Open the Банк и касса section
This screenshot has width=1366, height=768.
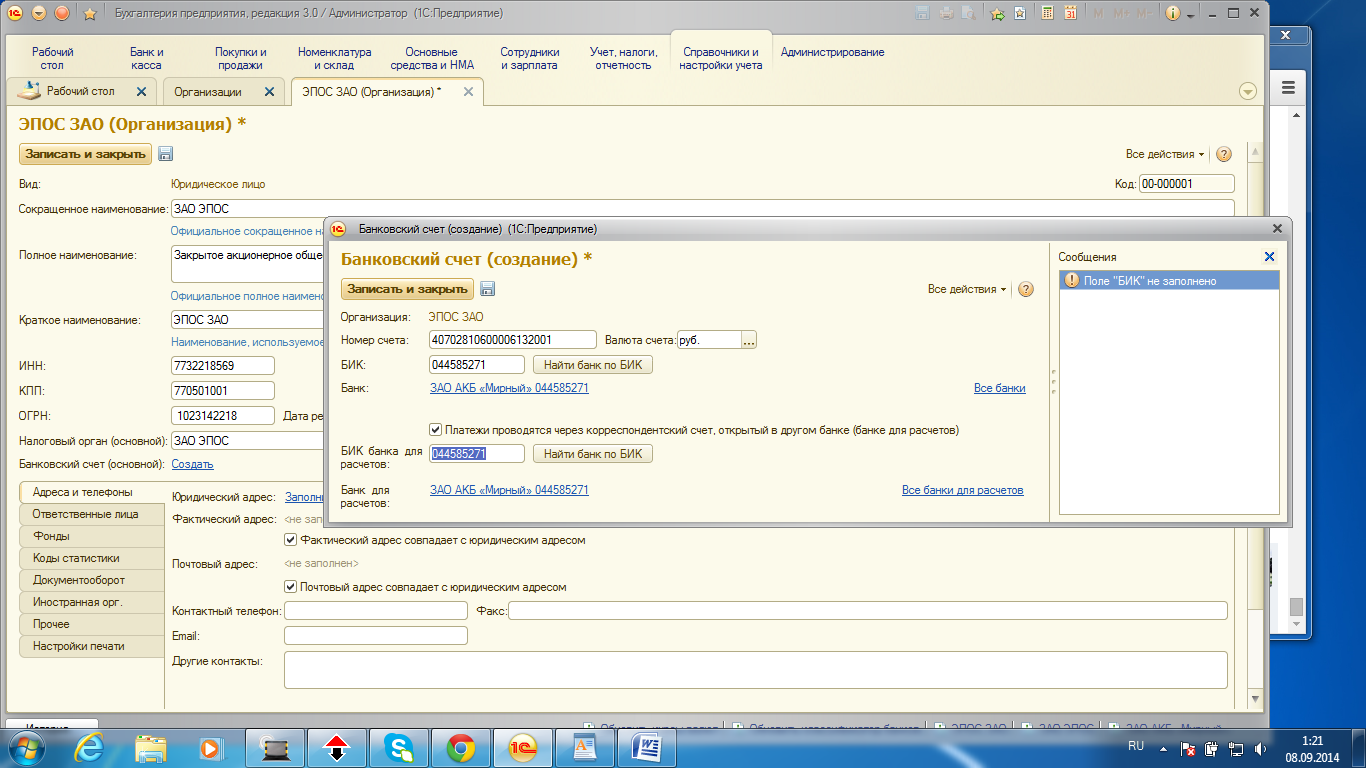tap(146, 58)
